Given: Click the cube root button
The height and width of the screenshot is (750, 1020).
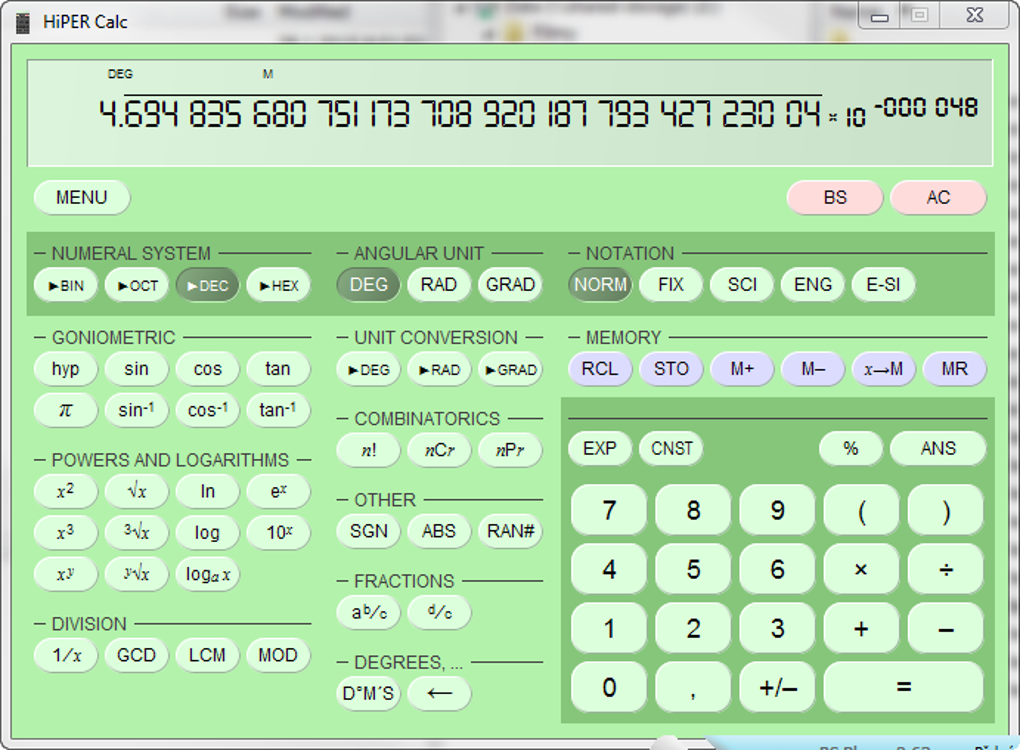Looking at the screenshot, I should click(x=137, y=532).
